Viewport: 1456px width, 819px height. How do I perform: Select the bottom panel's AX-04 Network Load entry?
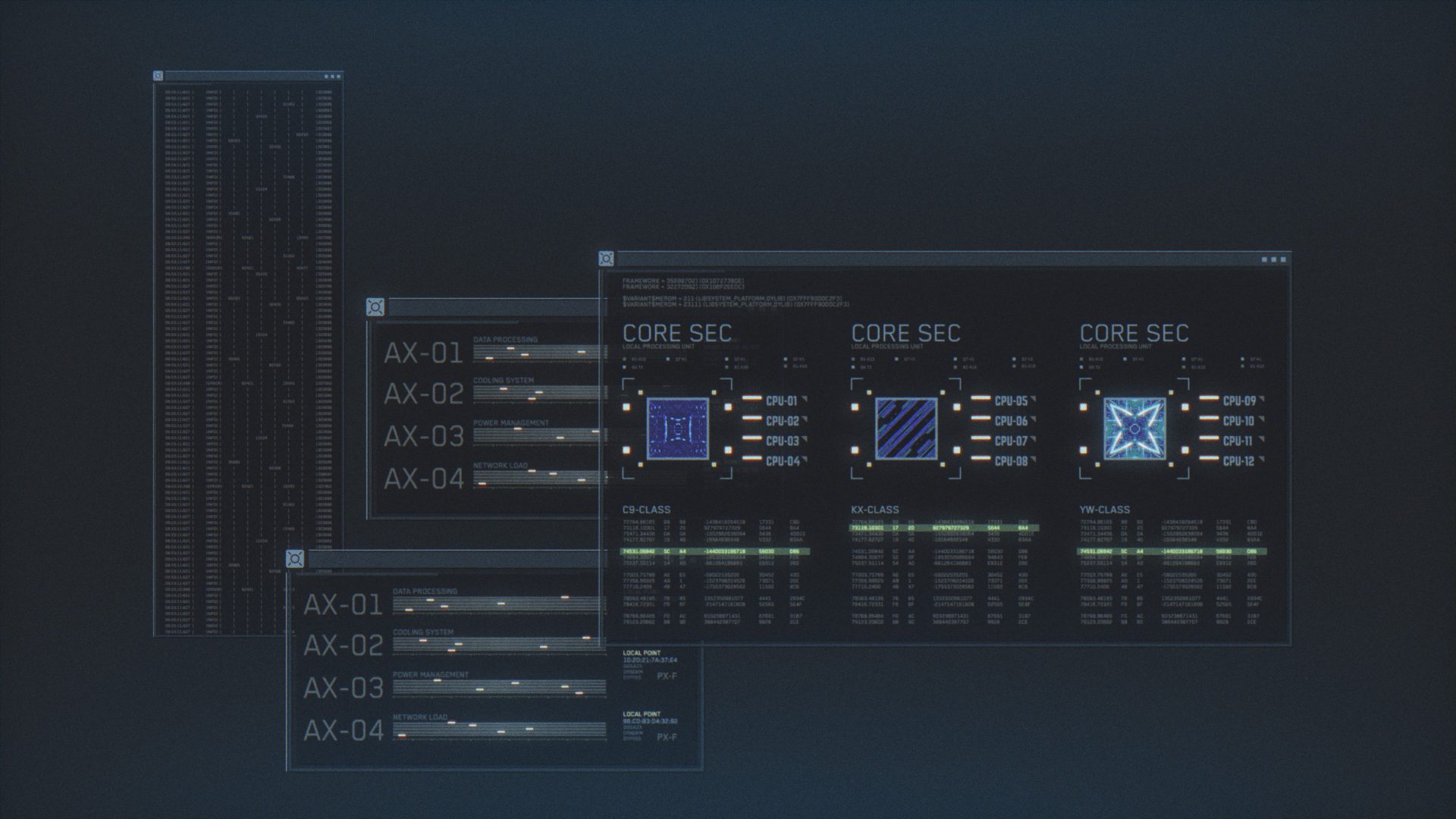click(343, 730)
